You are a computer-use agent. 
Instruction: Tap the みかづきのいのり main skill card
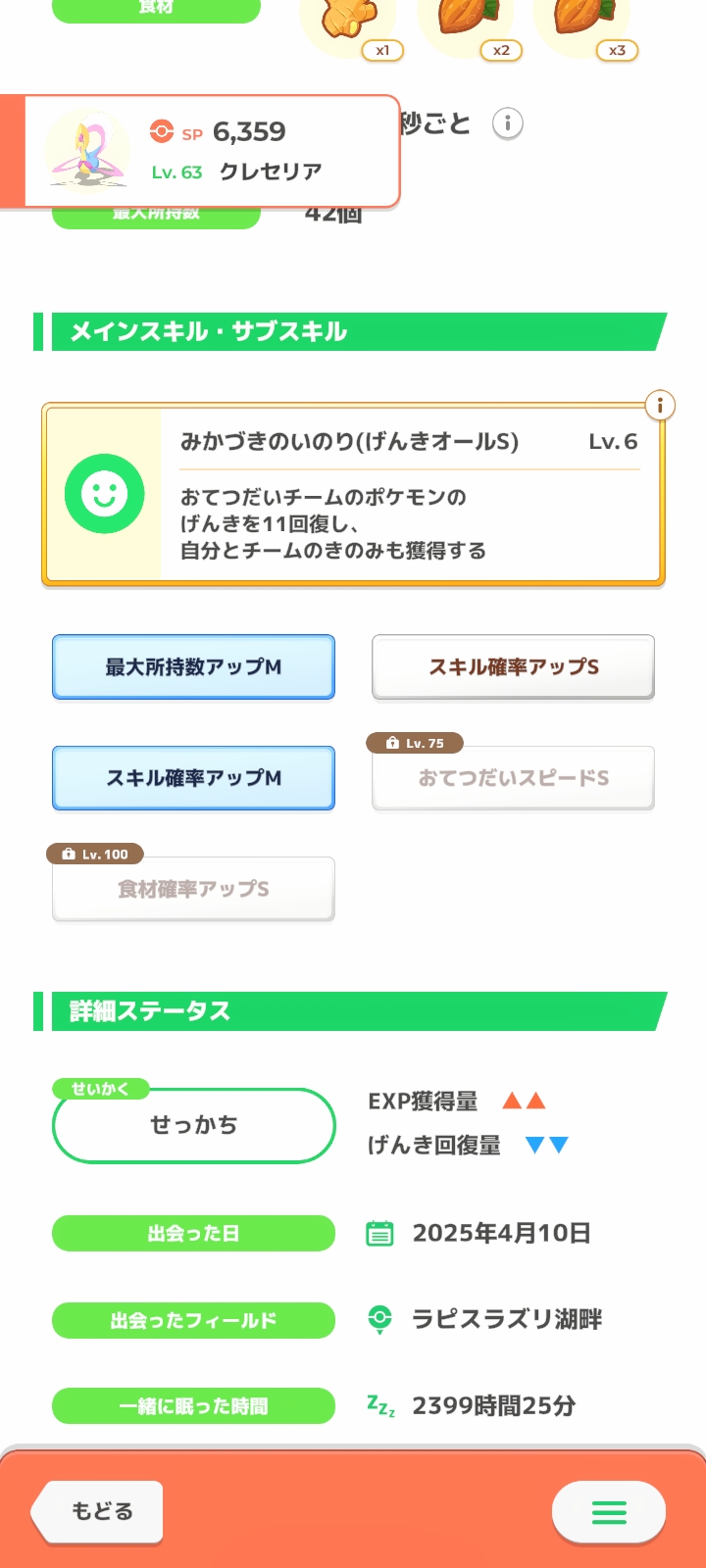point(411,495)
